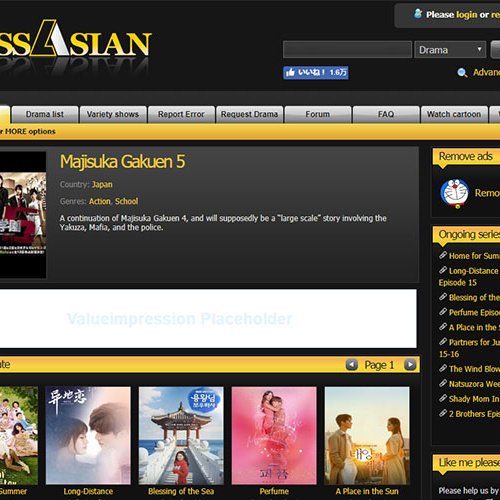Go to previous page arrow
This screenshot has height=500, width=500.
pos(352,365)
